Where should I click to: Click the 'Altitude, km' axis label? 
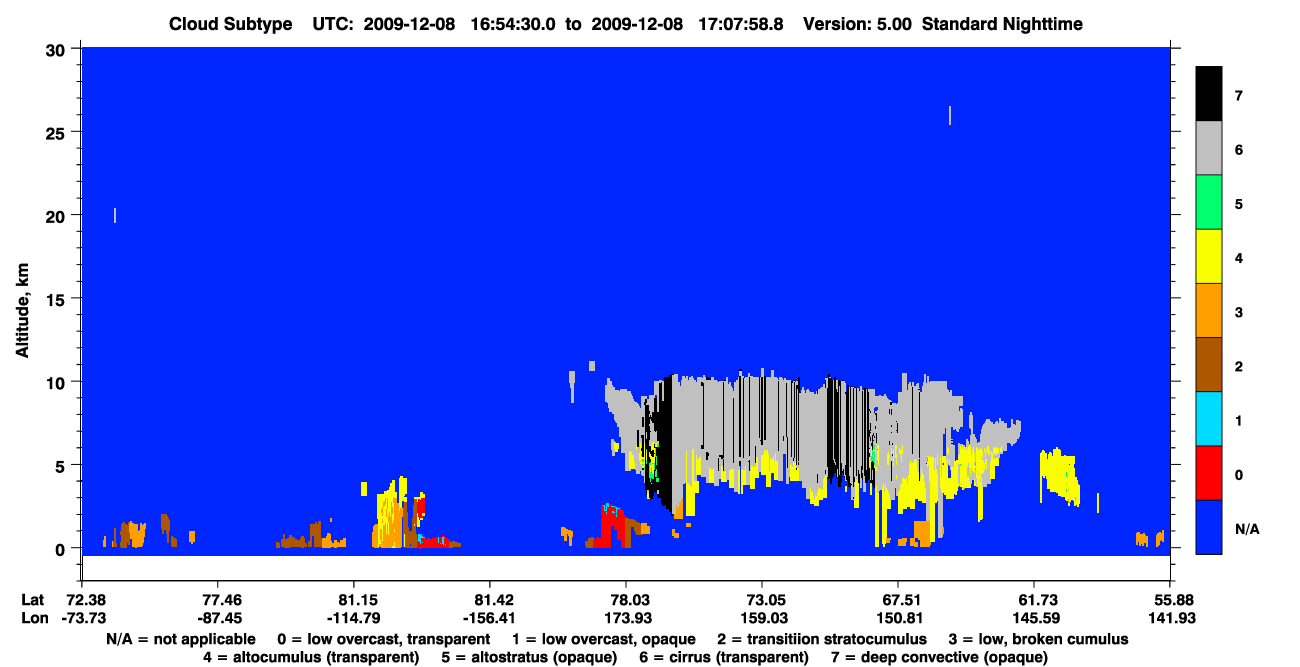(x=22, y=313)
